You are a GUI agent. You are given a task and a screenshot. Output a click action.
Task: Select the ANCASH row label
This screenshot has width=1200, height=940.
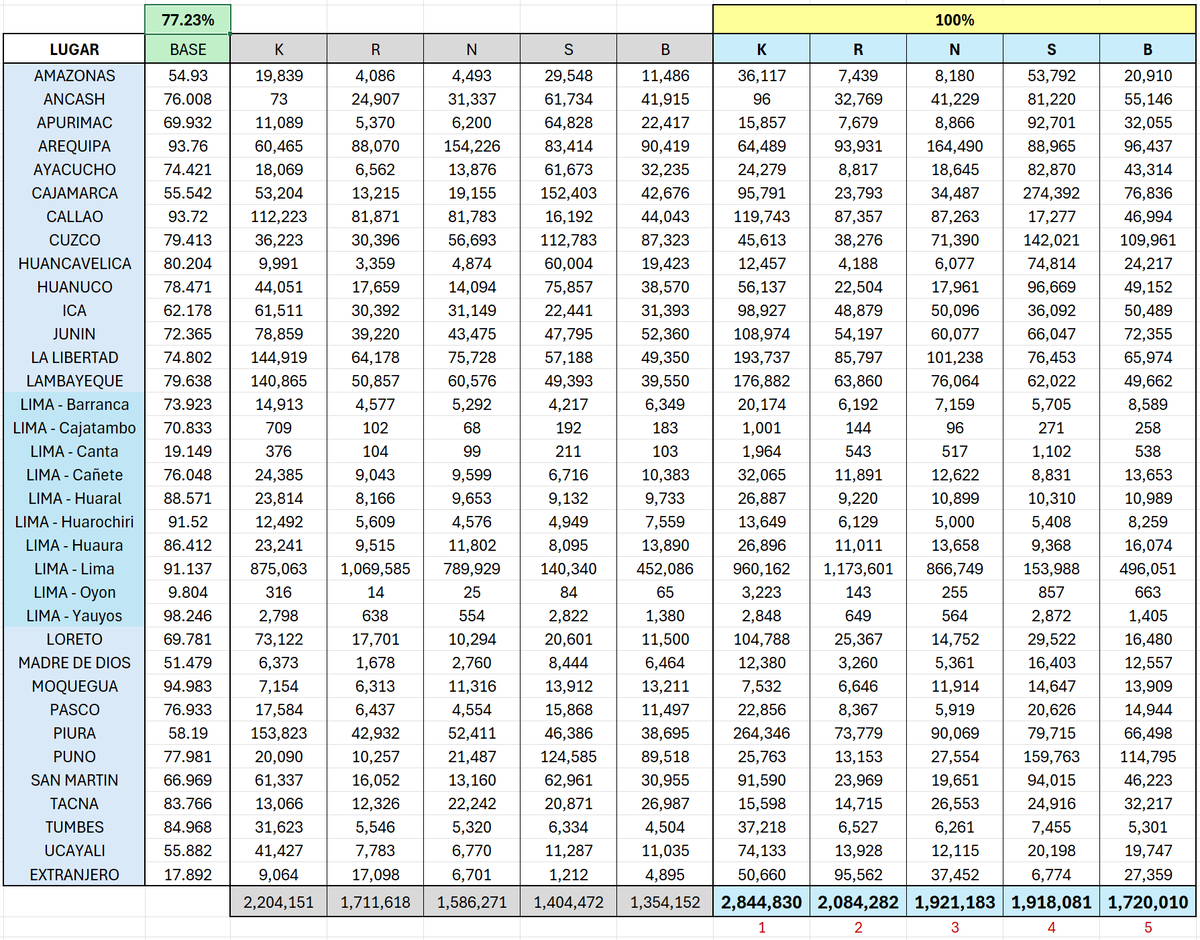[74, 99]
